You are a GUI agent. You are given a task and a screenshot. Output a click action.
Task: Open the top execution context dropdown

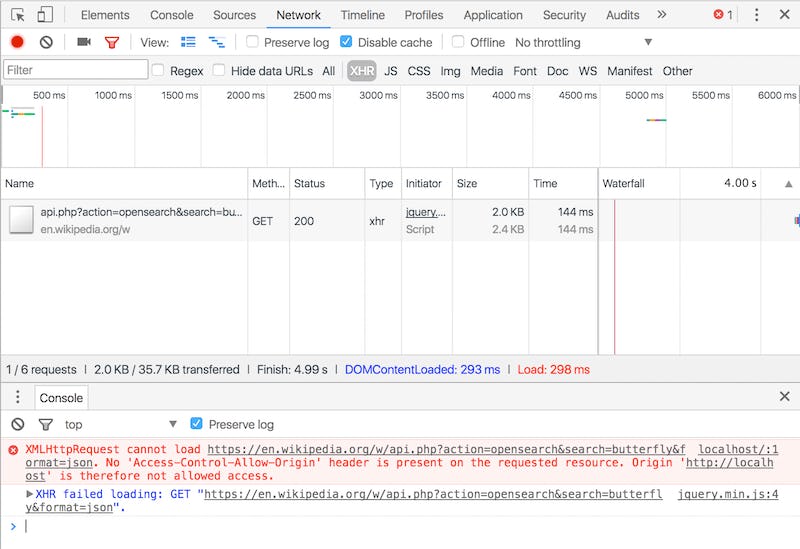pyautogui.click(x=120, y=425)
